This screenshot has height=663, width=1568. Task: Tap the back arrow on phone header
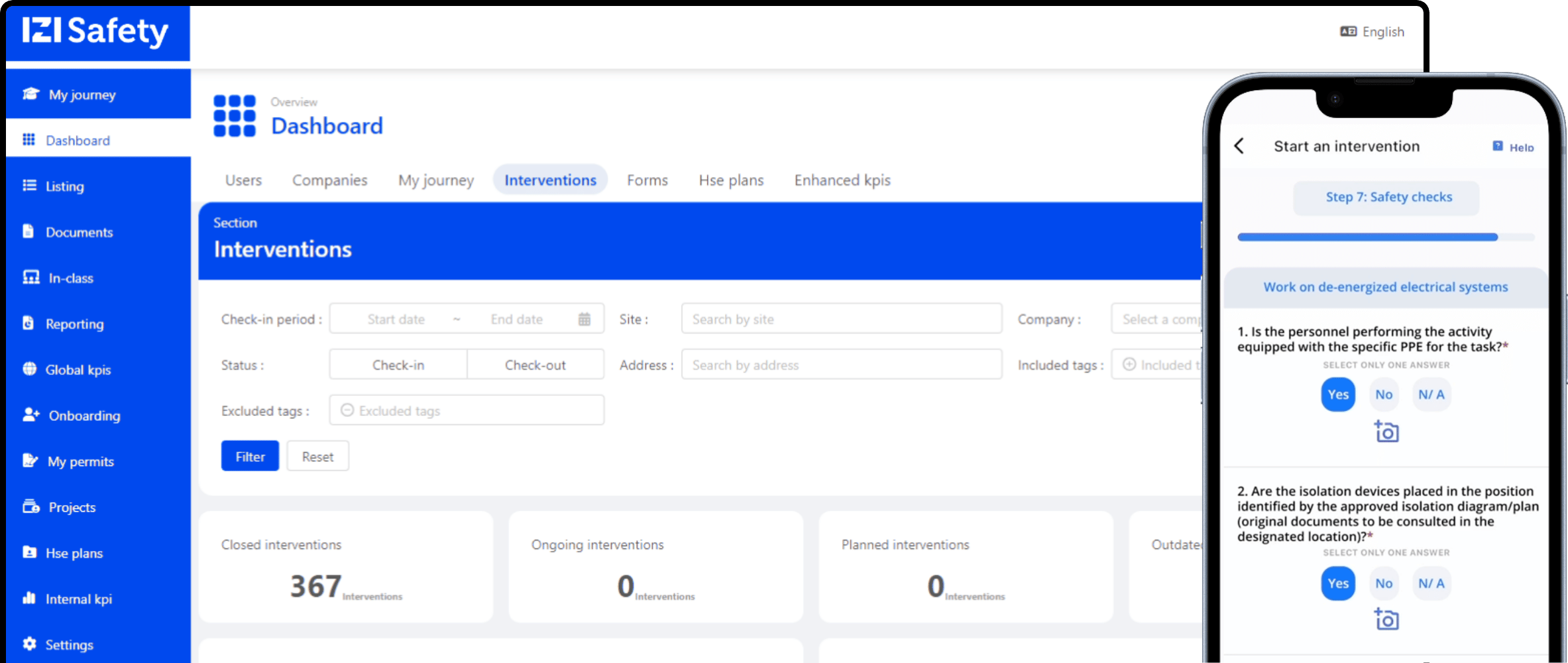tap(1239, 146)
